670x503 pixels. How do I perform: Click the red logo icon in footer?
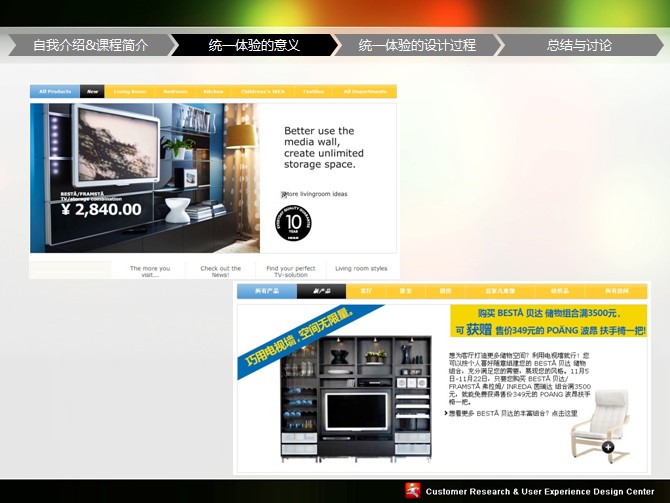pos(413,491)
